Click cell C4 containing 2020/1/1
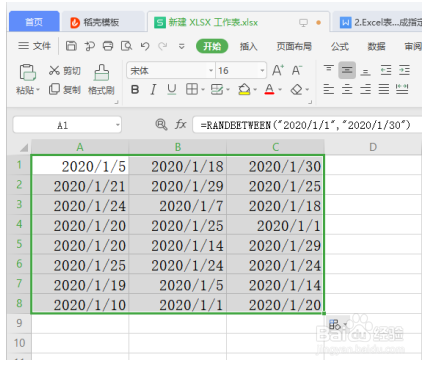 [275, 226]
